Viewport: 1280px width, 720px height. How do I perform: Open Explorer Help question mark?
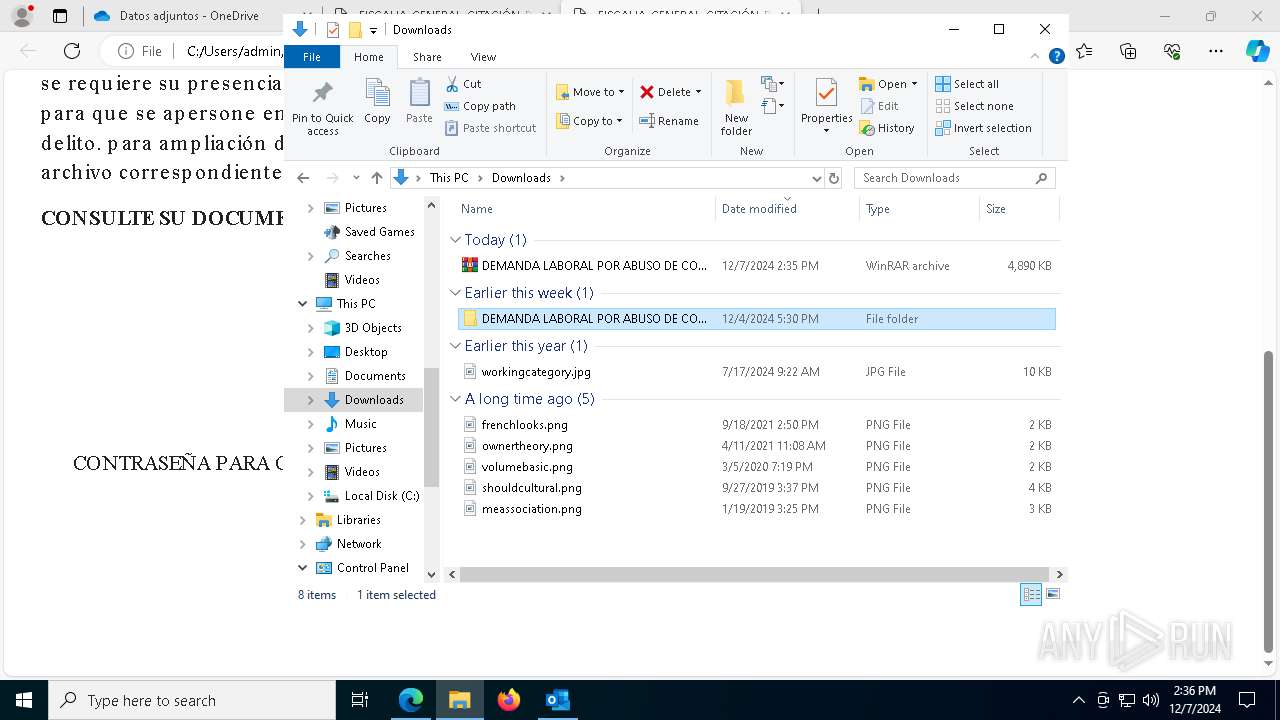click(1056, 57)
